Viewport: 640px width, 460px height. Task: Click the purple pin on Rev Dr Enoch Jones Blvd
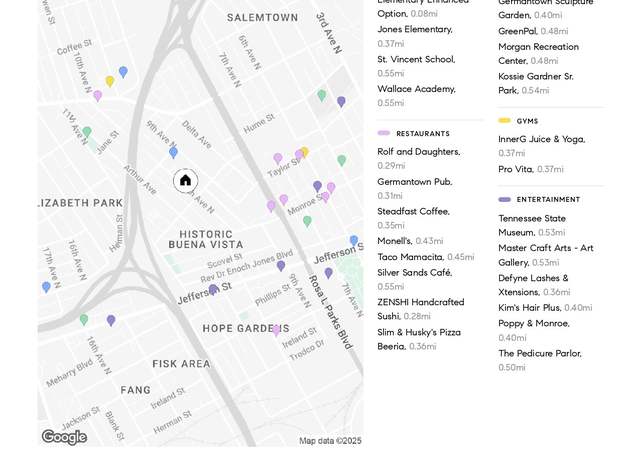pos(281,266)
